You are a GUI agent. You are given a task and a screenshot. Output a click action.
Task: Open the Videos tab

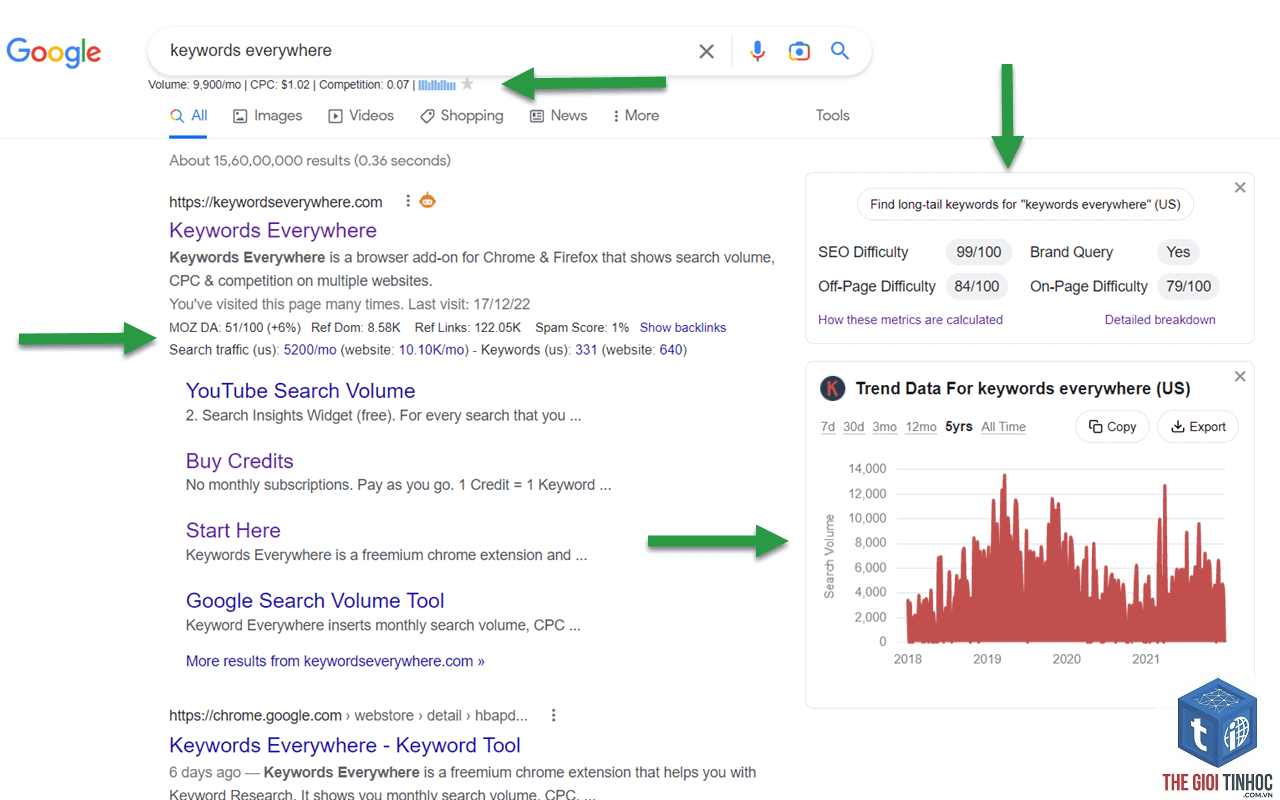pyautogui.click(x=361, y=116)
